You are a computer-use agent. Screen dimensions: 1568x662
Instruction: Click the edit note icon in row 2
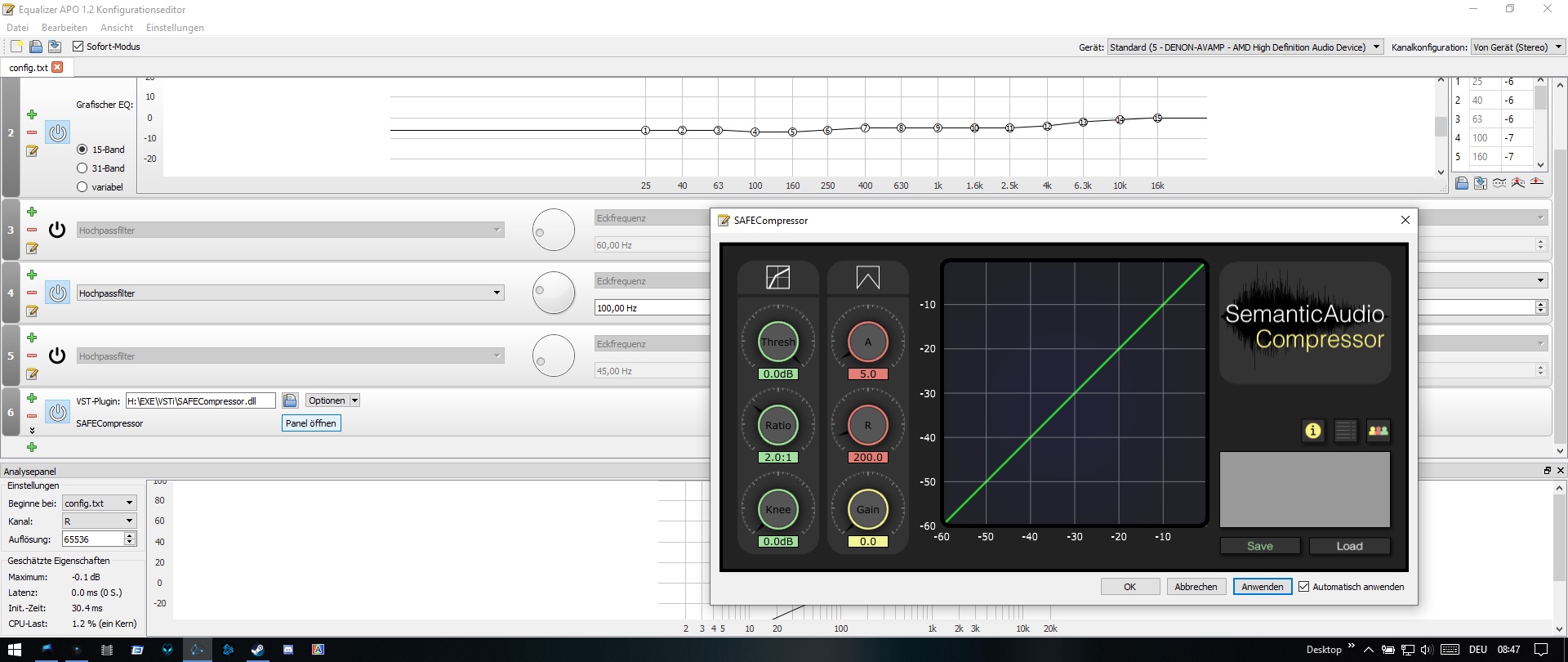pyautogui.click(x=32, y=150)
